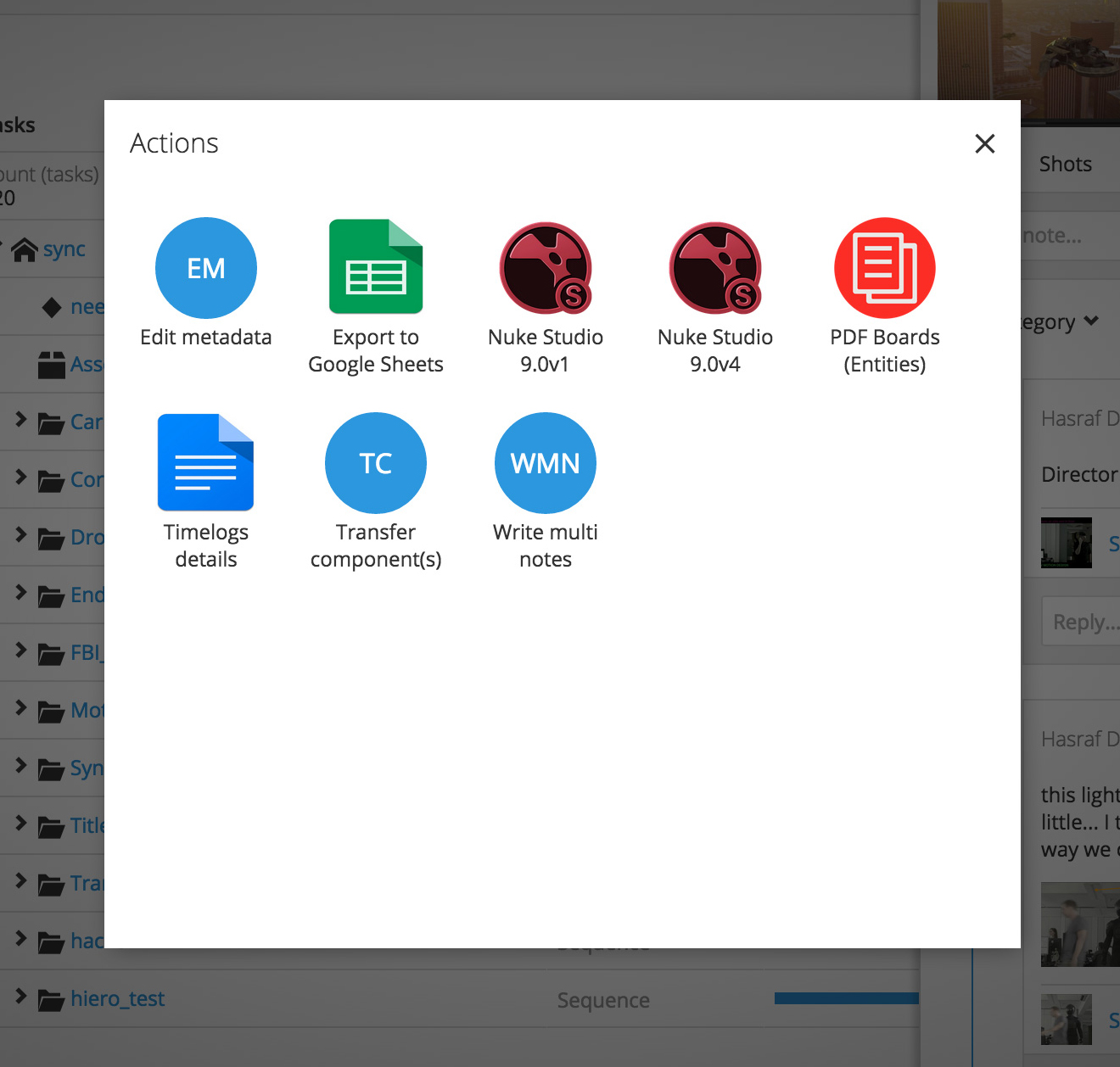Switch to the Shots tab
The height and width of the screenshot is (1067, 1120).
pyautogui.click(x=1066, y=164)
